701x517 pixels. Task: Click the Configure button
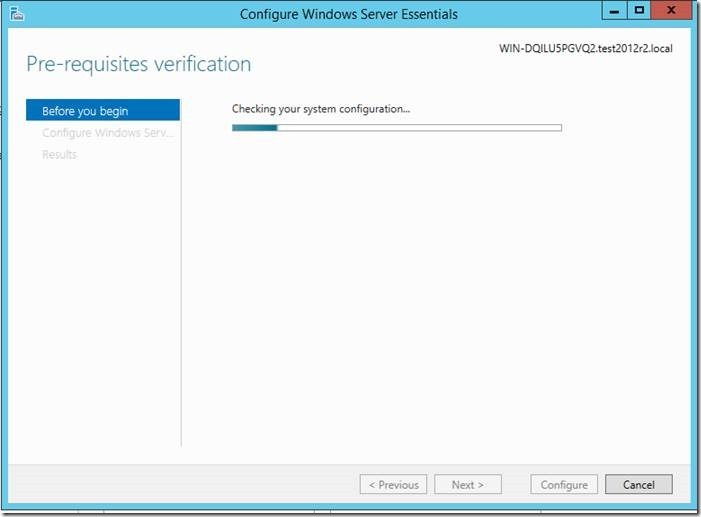(x=564, y=484)
